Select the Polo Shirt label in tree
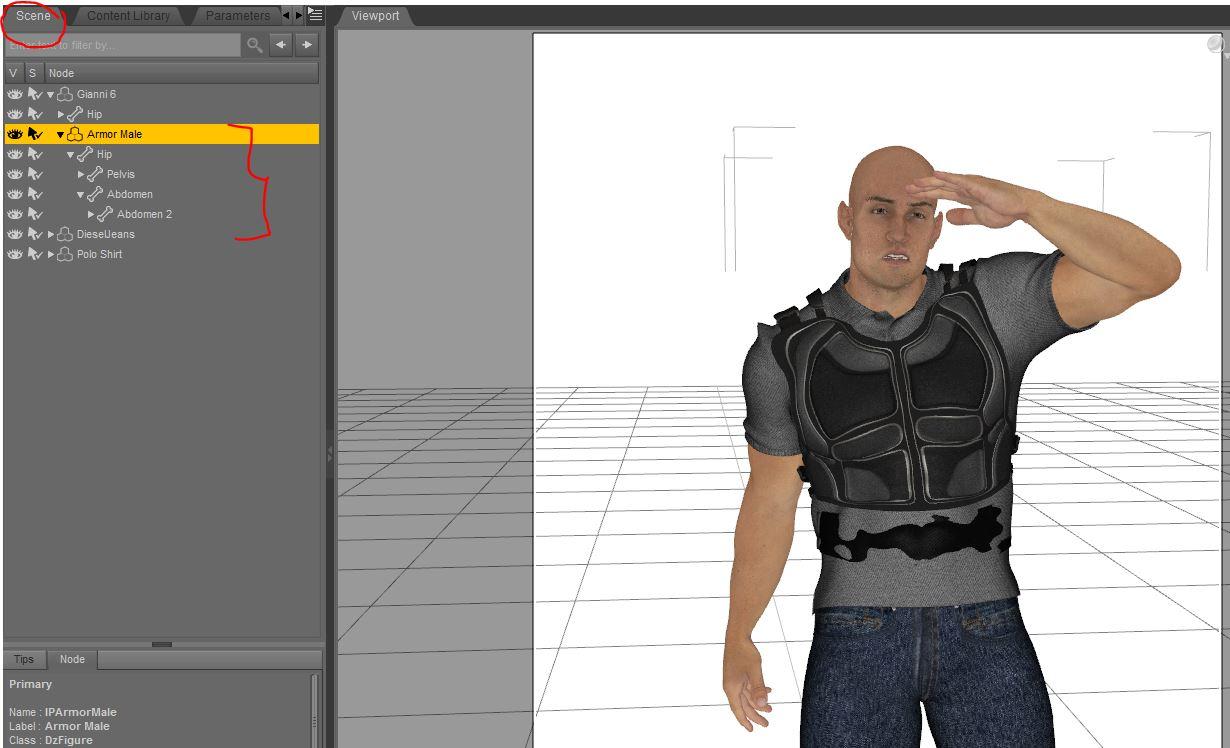Screen dimensions: 1230x748 [99, 254]
